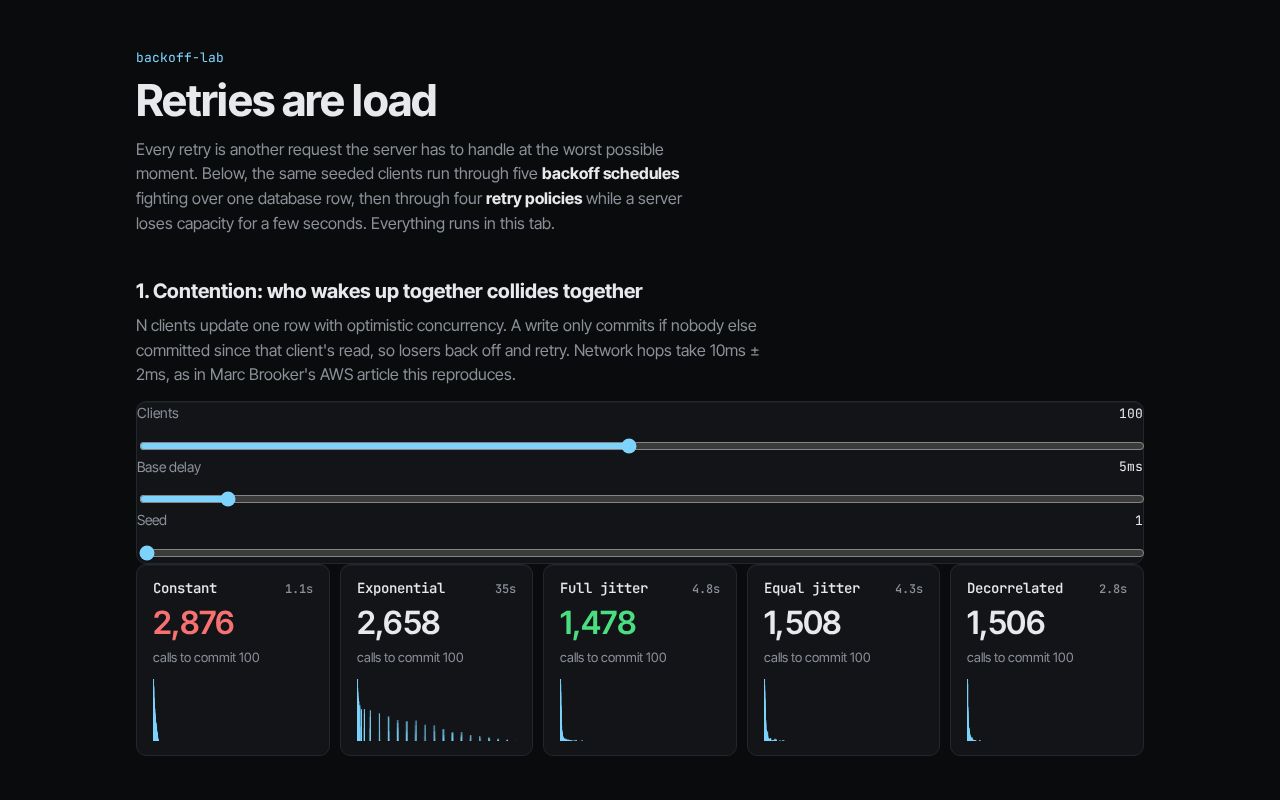
Task: Click the "Clients" slider label
Action: pyautogui.click(x=158, y=414)
